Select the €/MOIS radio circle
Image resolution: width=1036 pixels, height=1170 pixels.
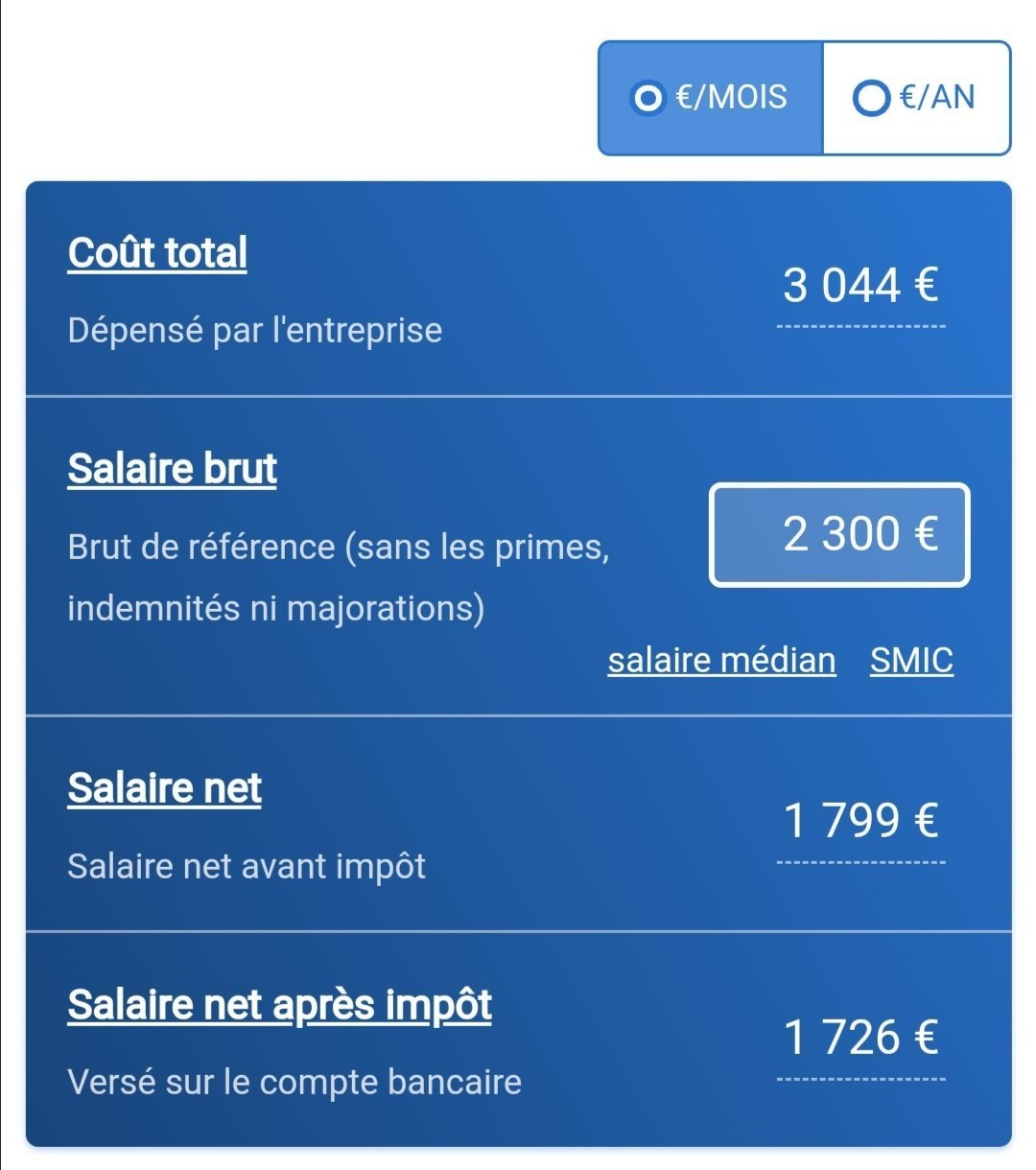(648, 97)
